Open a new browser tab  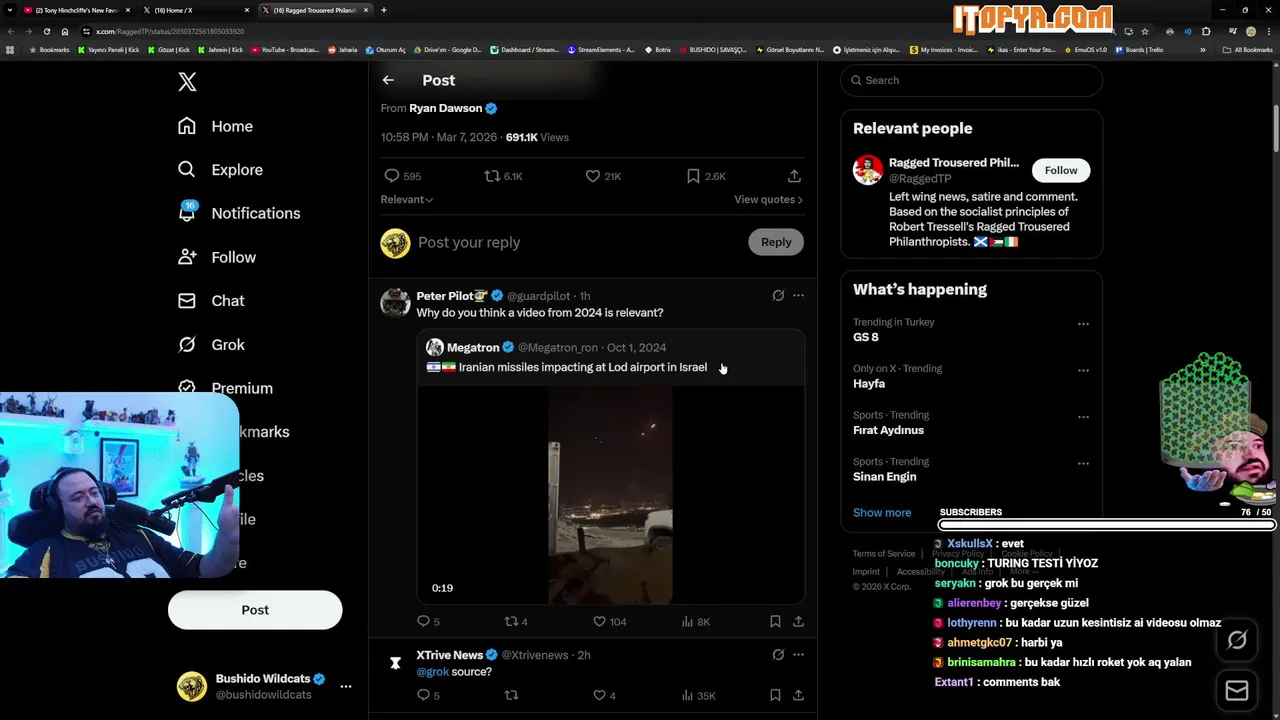pyautogui.click(x=384, y=10)
